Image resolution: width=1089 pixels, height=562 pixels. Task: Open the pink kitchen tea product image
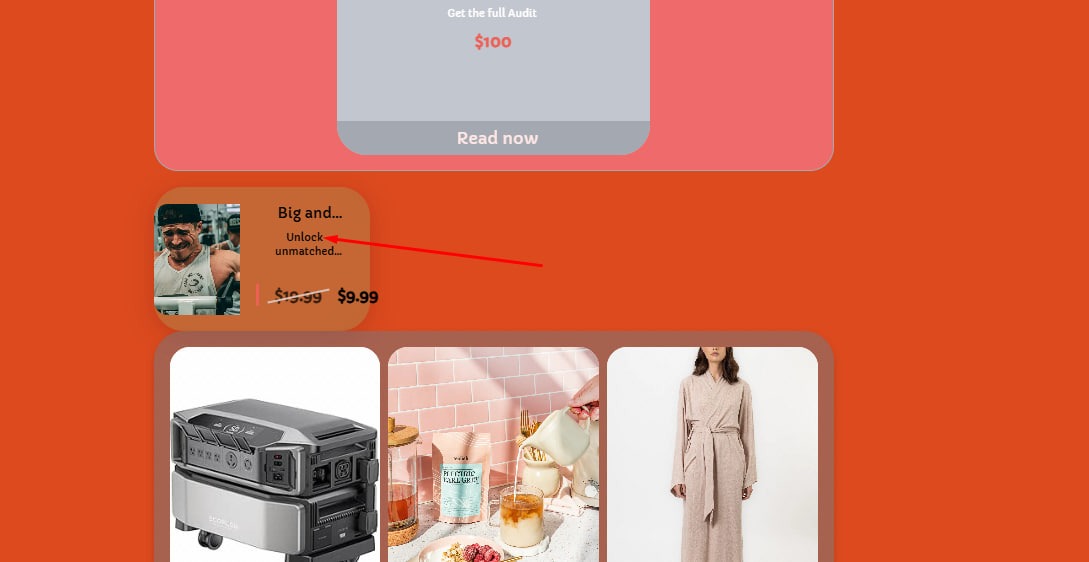(x=493, y=454)
